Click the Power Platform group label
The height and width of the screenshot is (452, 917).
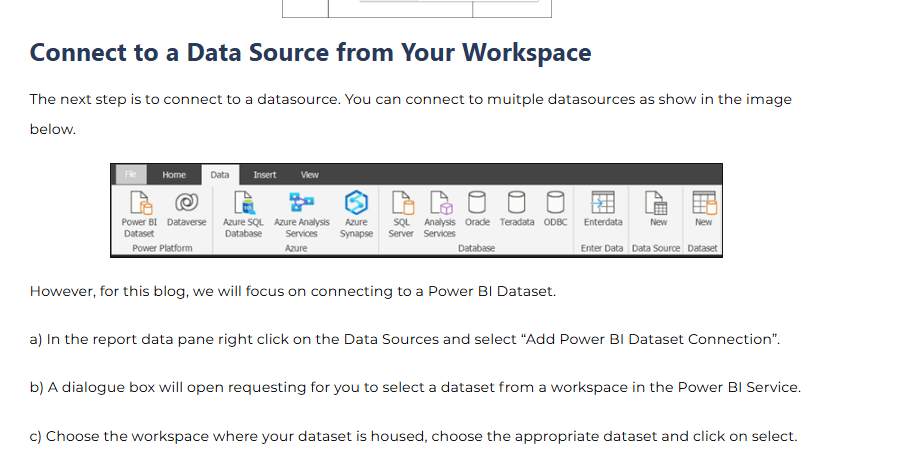162,248
